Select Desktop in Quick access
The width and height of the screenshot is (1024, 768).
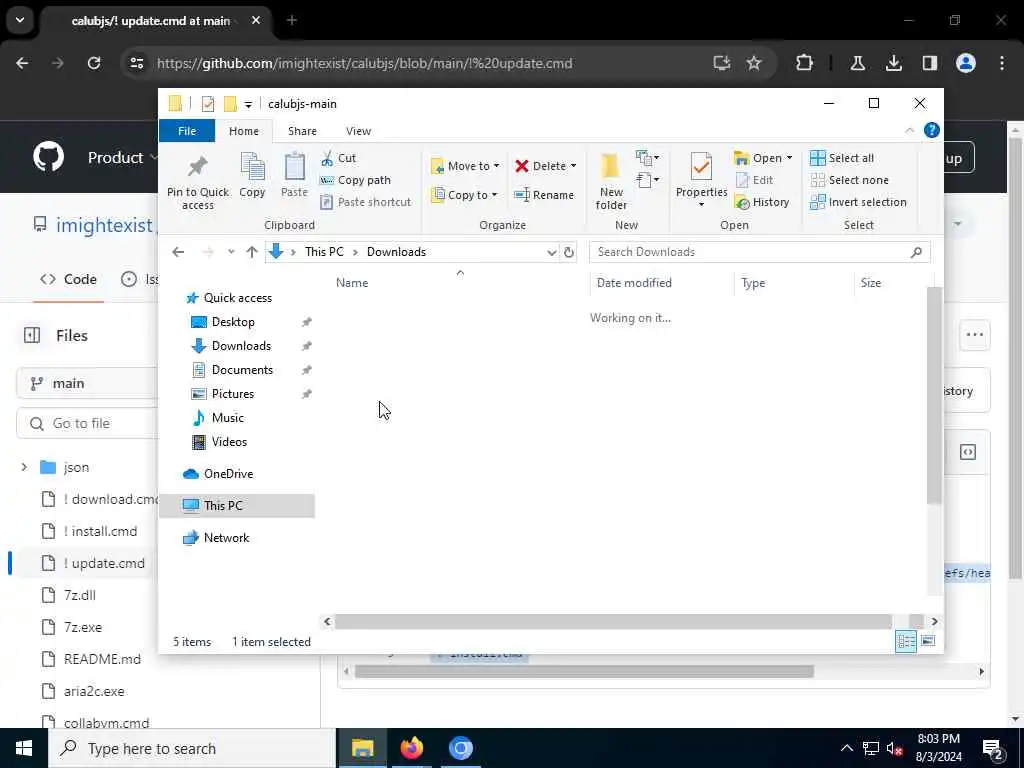click(233, 322)
